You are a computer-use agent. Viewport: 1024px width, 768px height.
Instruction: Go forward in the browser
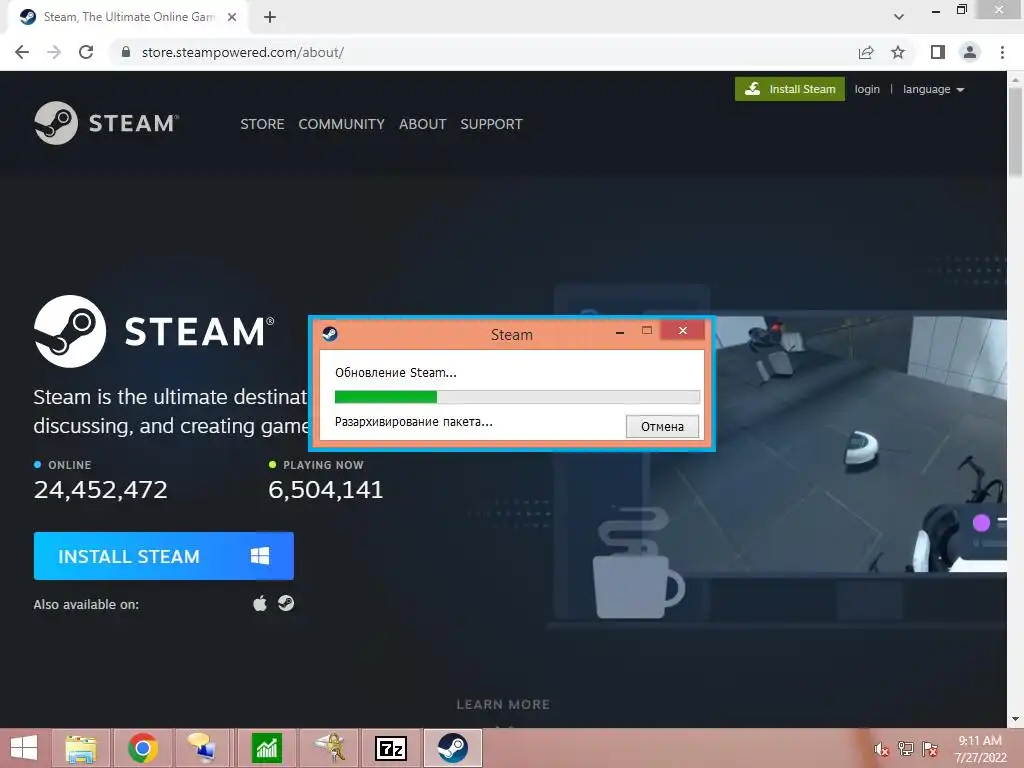tap(54, 52)
